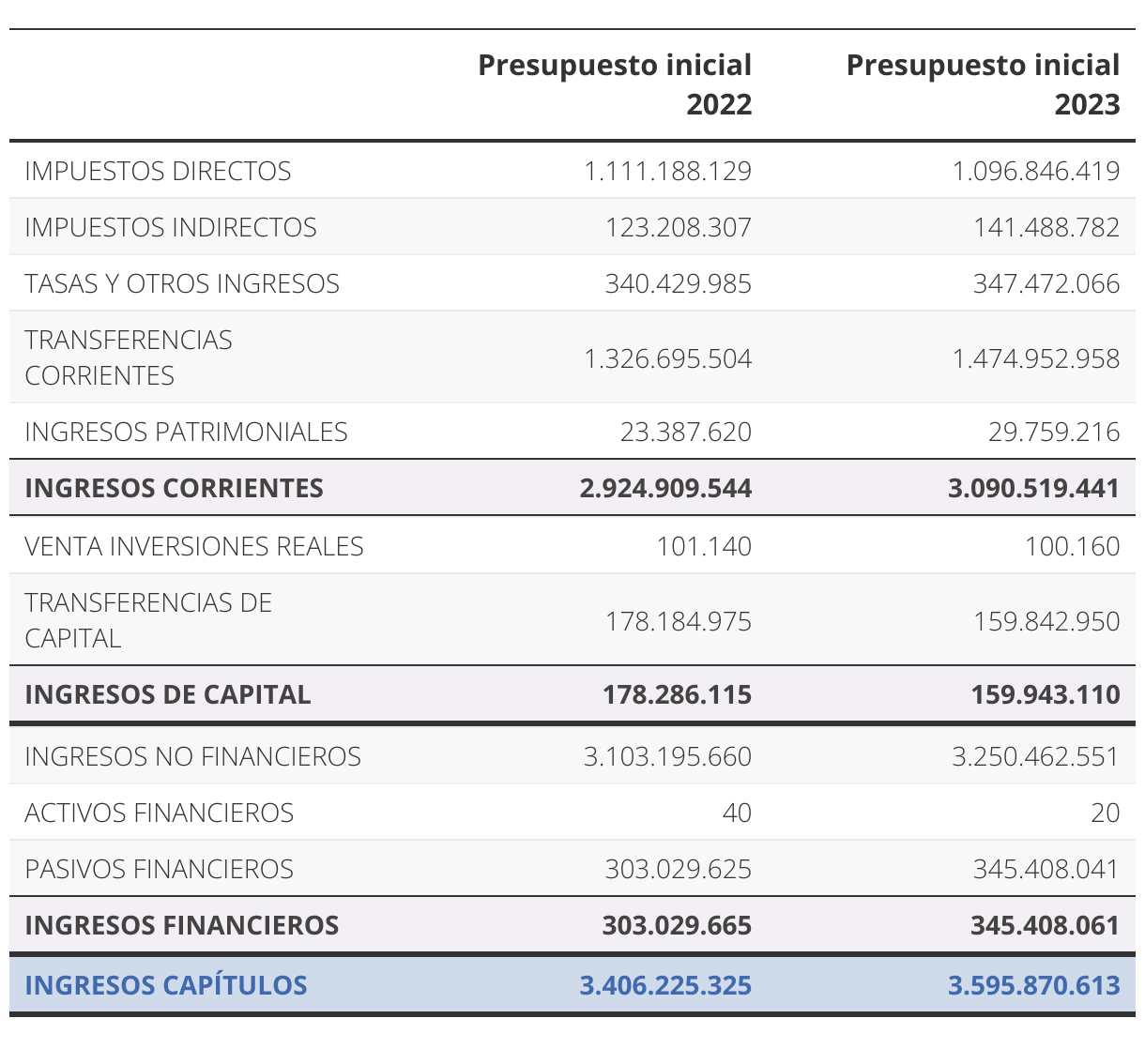The image size is (1145, 1064).
Task: Click the Presupuesto inicial 2023 column header
Action: (983, 84)
